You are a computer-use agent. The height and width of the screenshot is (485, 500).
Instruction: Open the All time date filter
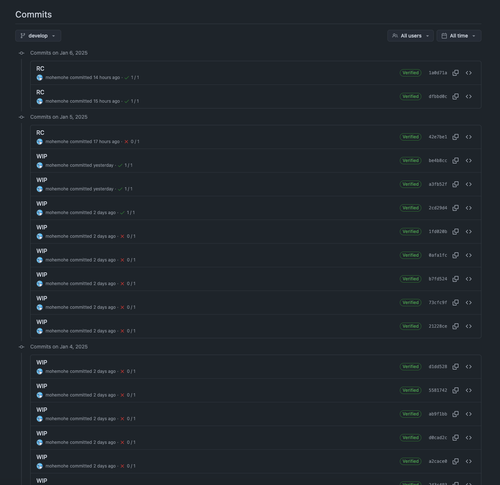(459, 36)
